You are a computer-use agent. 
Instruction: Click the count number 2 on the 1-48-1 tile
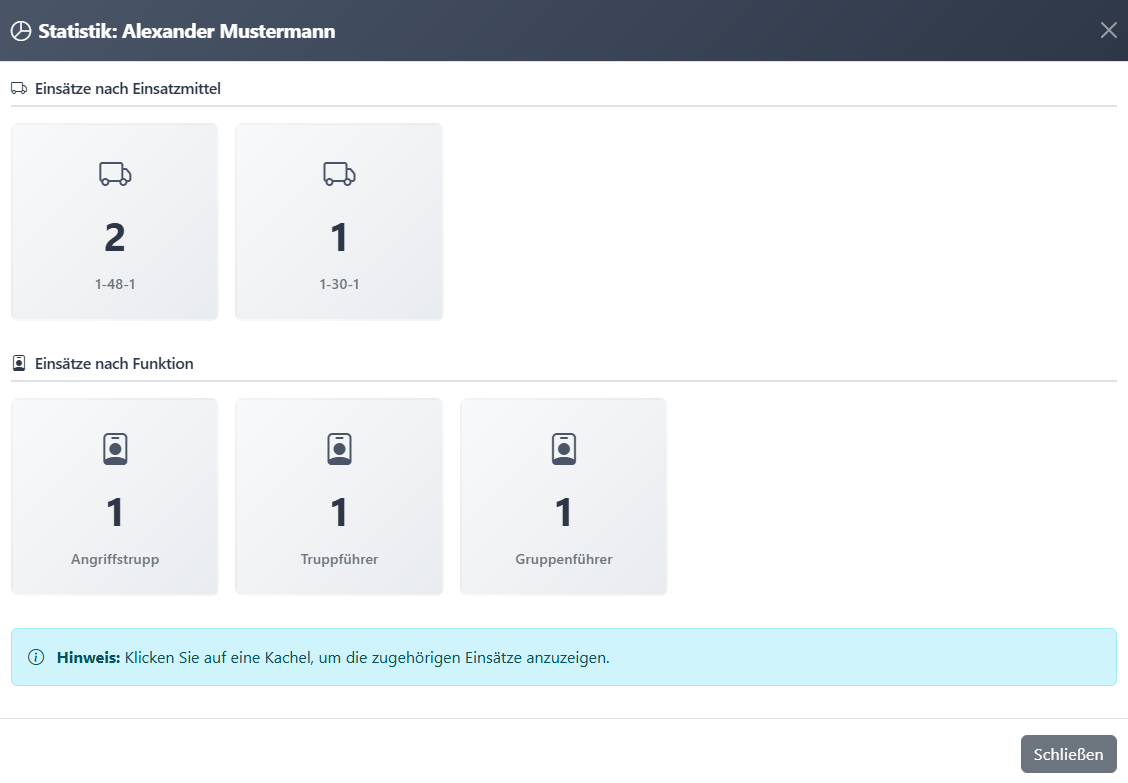(x=115, y=237)
